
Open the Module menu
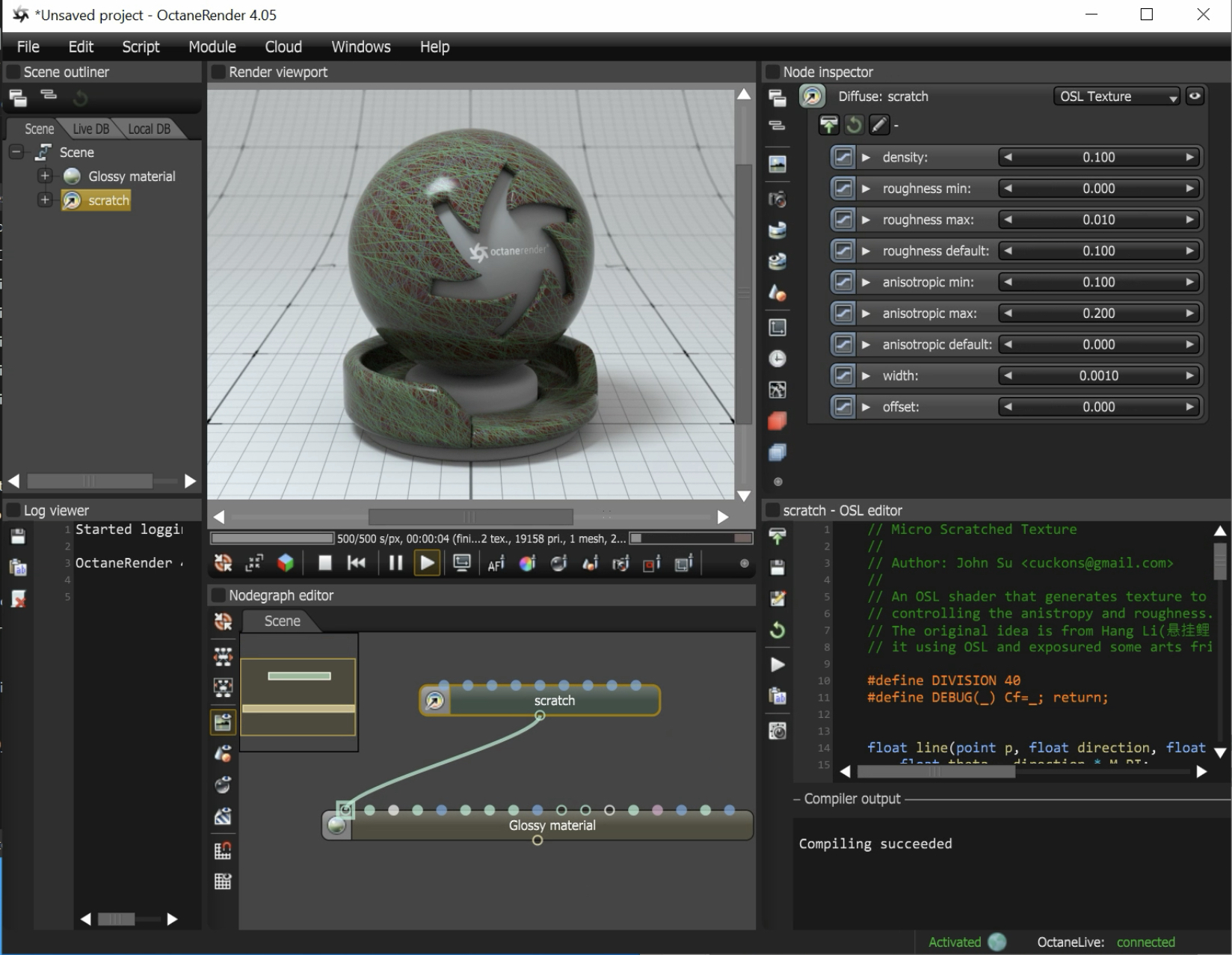coord(212,46)
